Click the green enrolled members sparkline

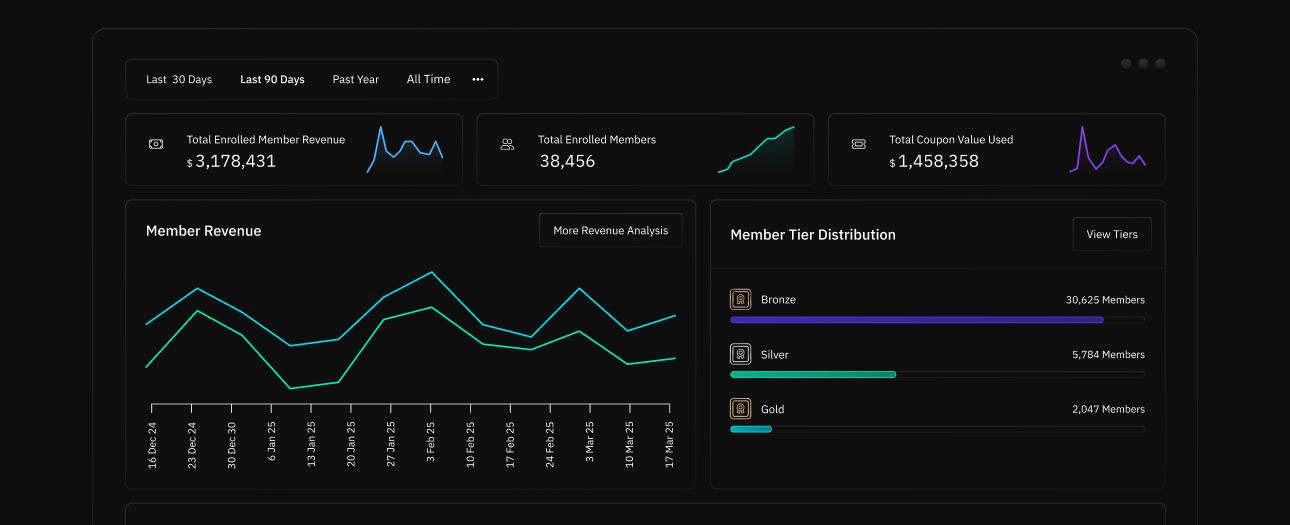point(756,150)
